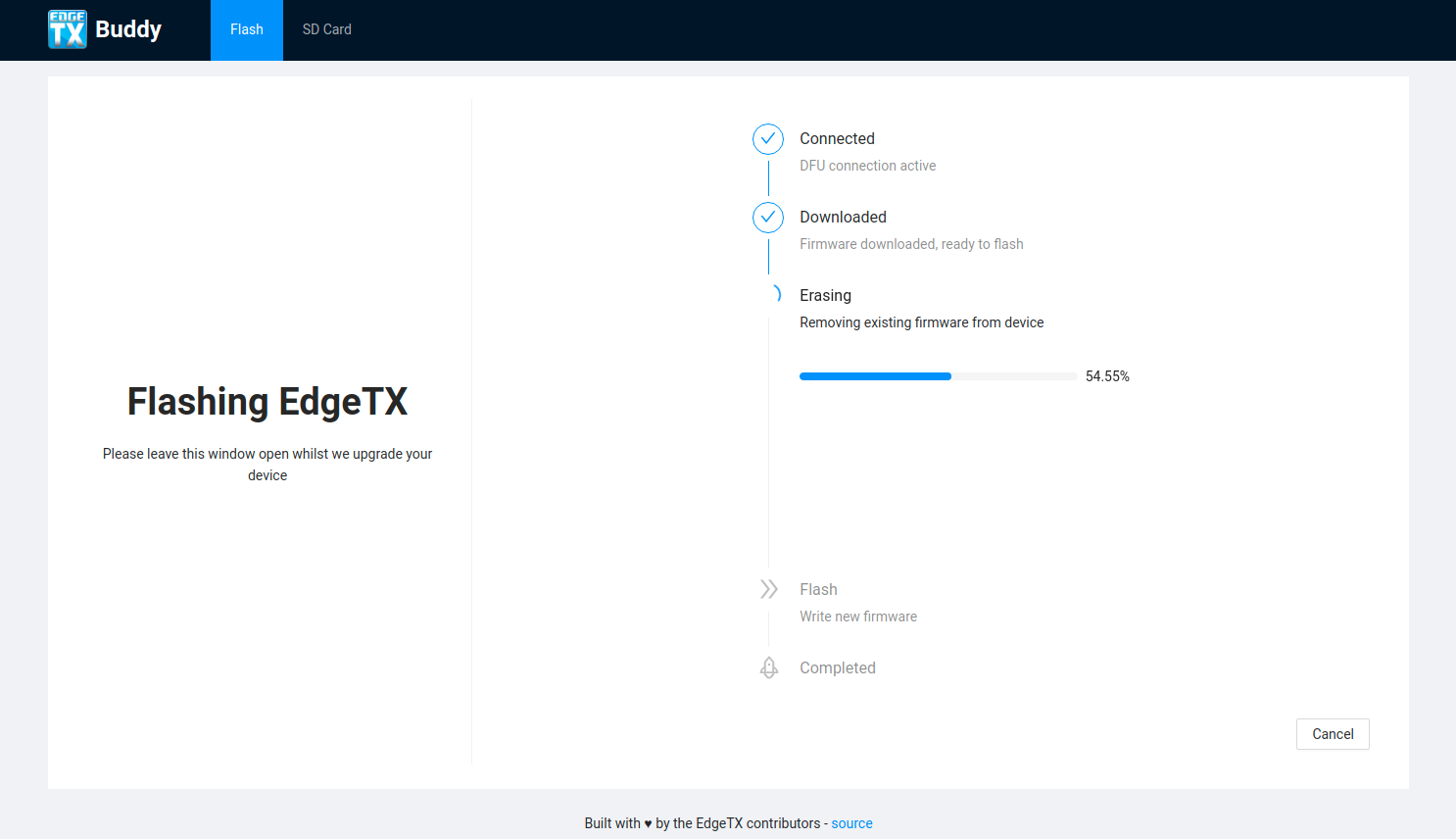Click the 'DFU connection active' description
The height and width of the screenshot is (839, 1456).
click(868, 166)
